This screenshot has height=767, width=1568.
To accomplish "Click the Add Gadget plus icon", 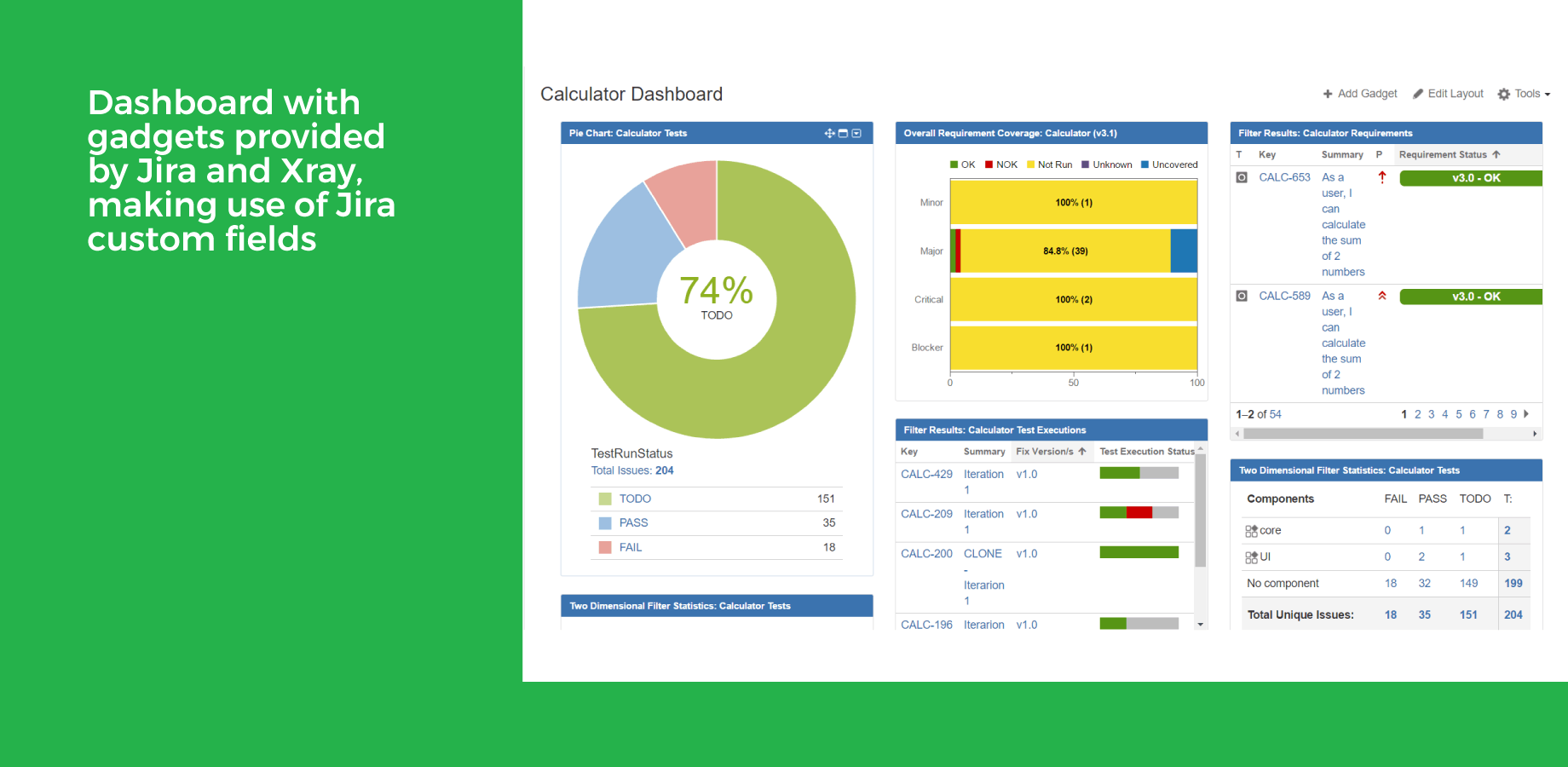I will (x=1328, y=94).
